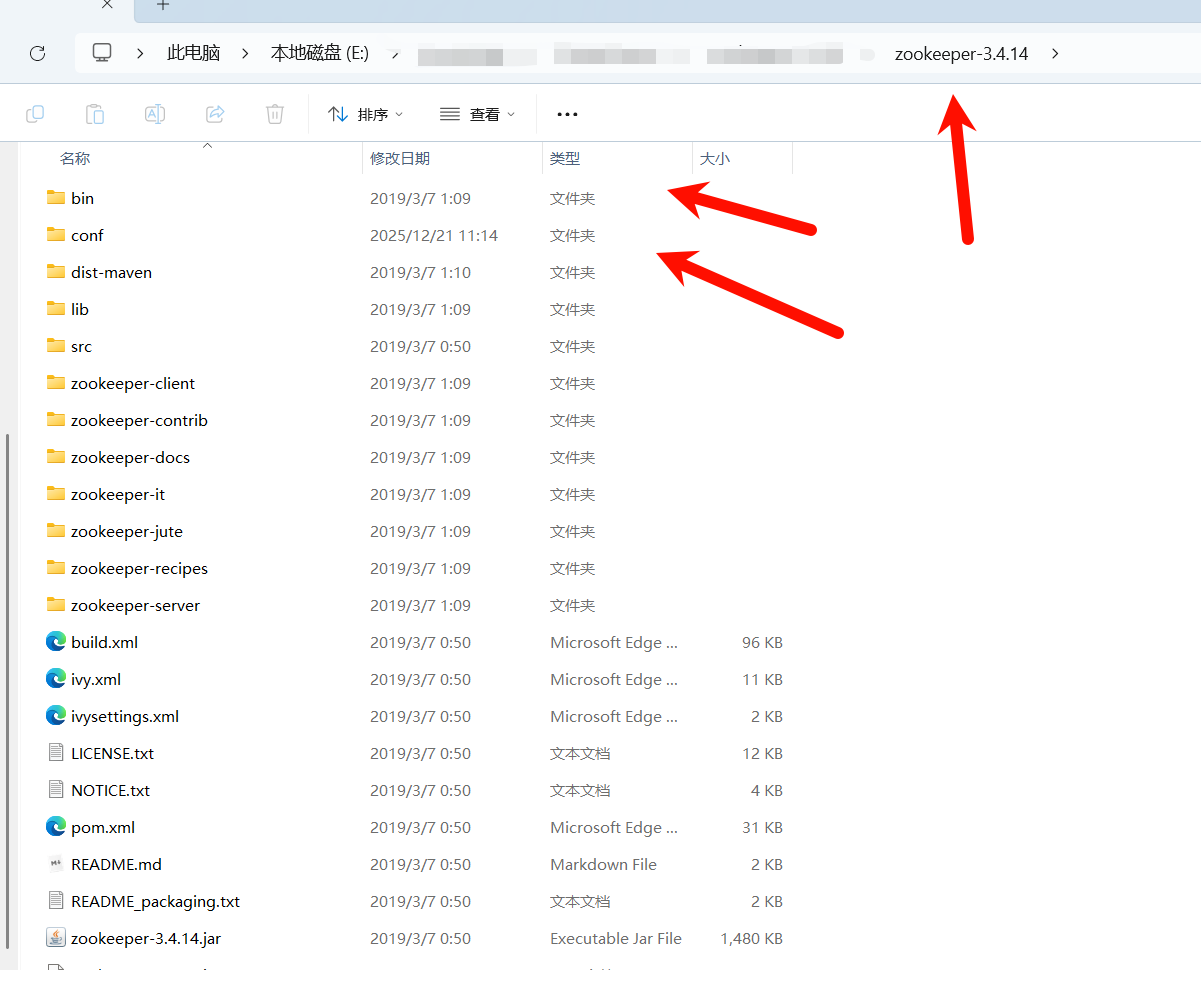This screenshot has height=991, width=1201.
Task: Click the 96 KB size value
Action: click(x=762, y=642)
